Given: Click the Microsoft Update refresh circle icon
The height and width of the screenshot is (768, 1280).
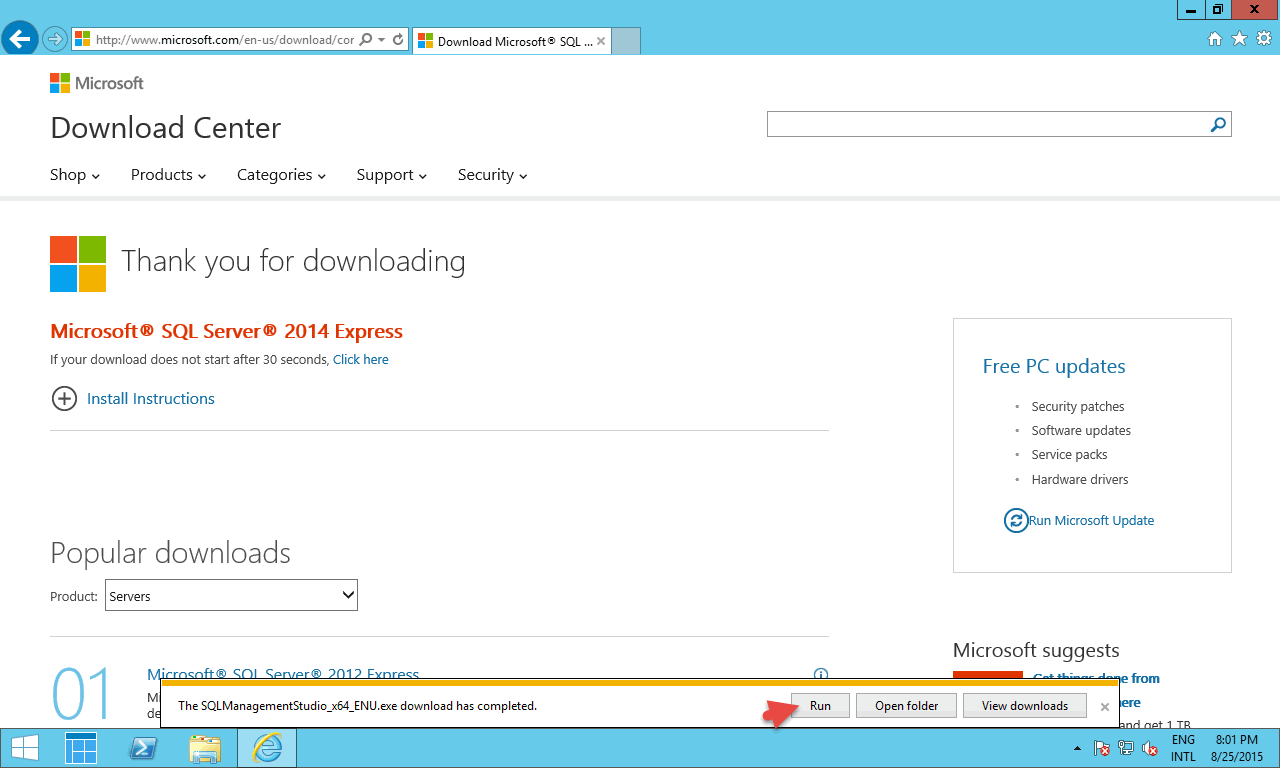Looking at the screenshot, I should (1016, 520).
